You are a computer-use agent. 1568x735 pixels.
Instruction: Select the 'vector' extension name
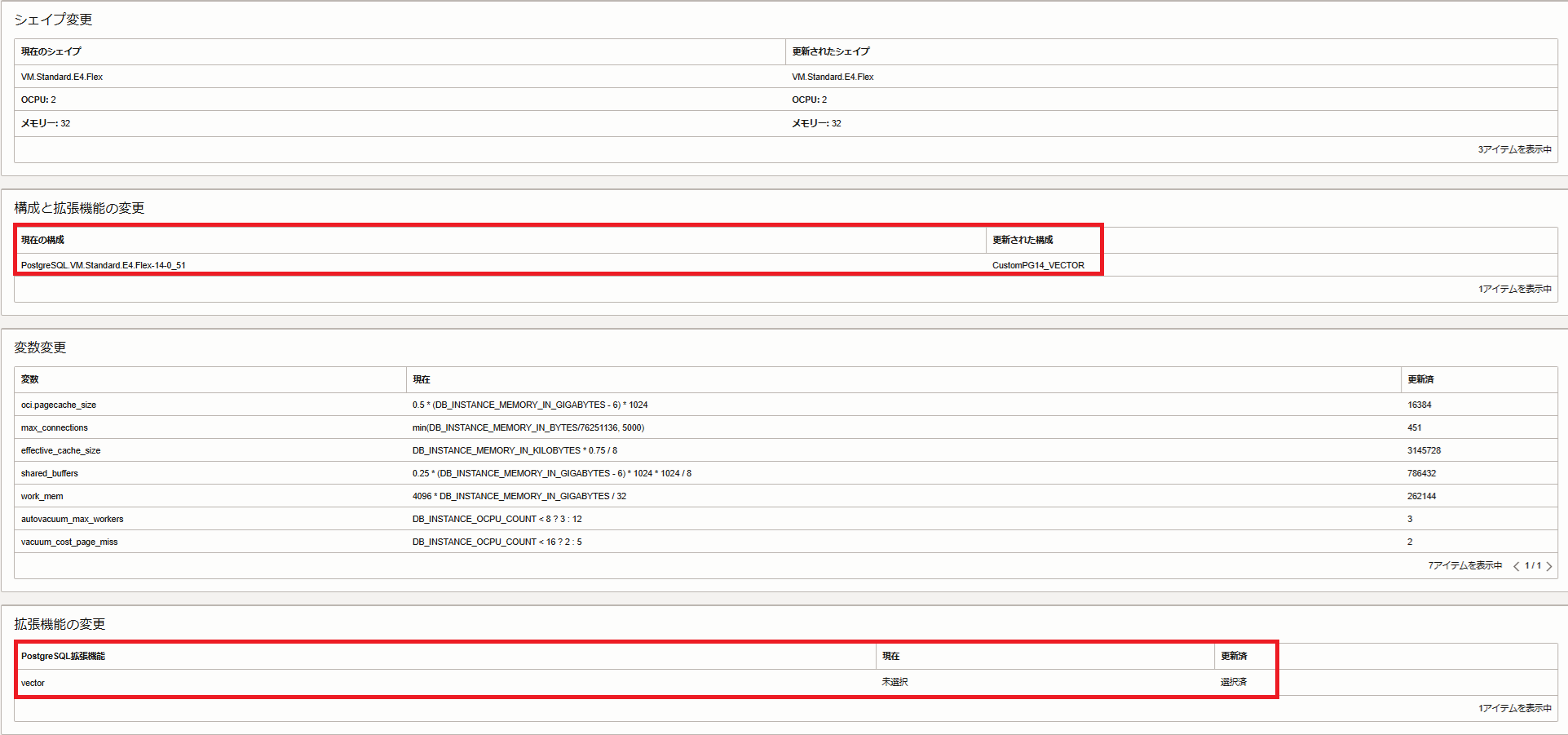click(x=33, y=683)
